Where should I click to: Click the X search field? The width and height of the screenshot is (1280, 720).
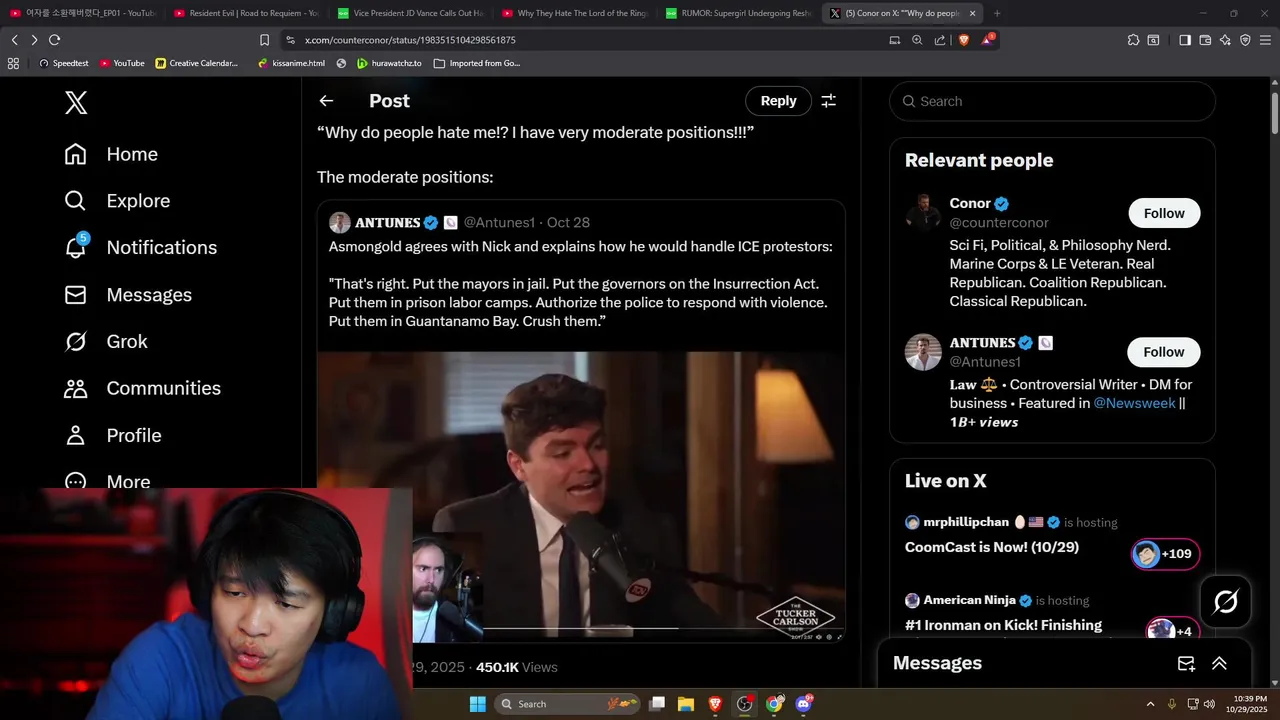tap(1052, 101)
